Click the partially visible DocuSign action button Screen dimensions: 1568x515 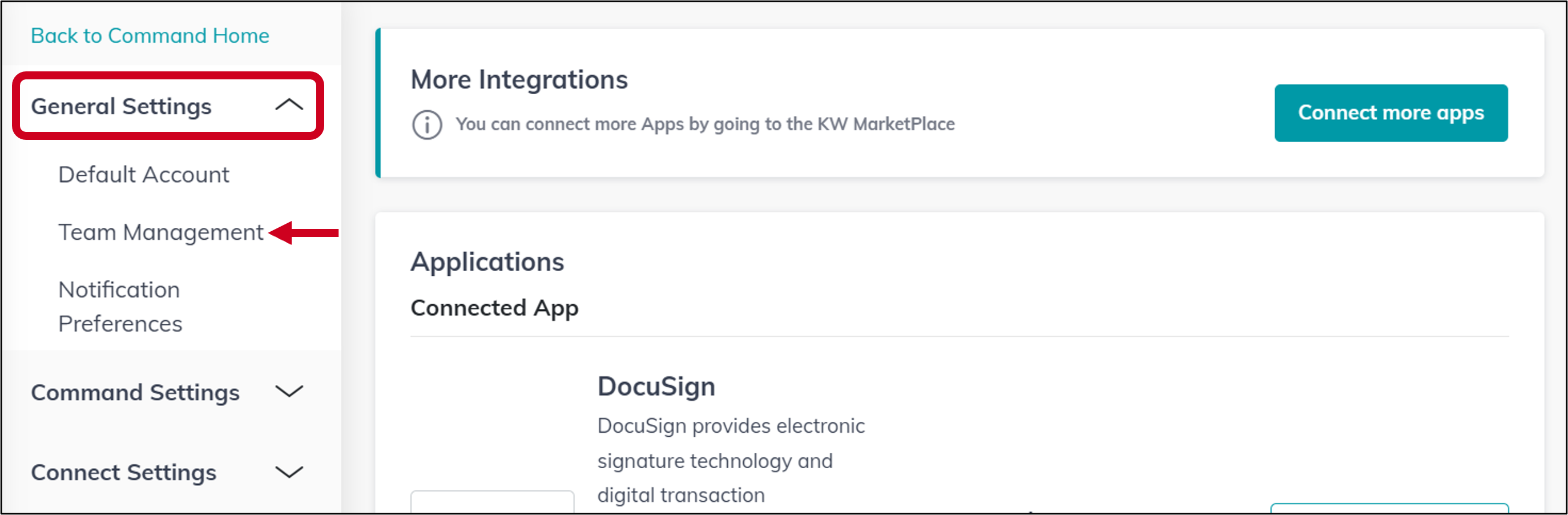(1390, 508)
